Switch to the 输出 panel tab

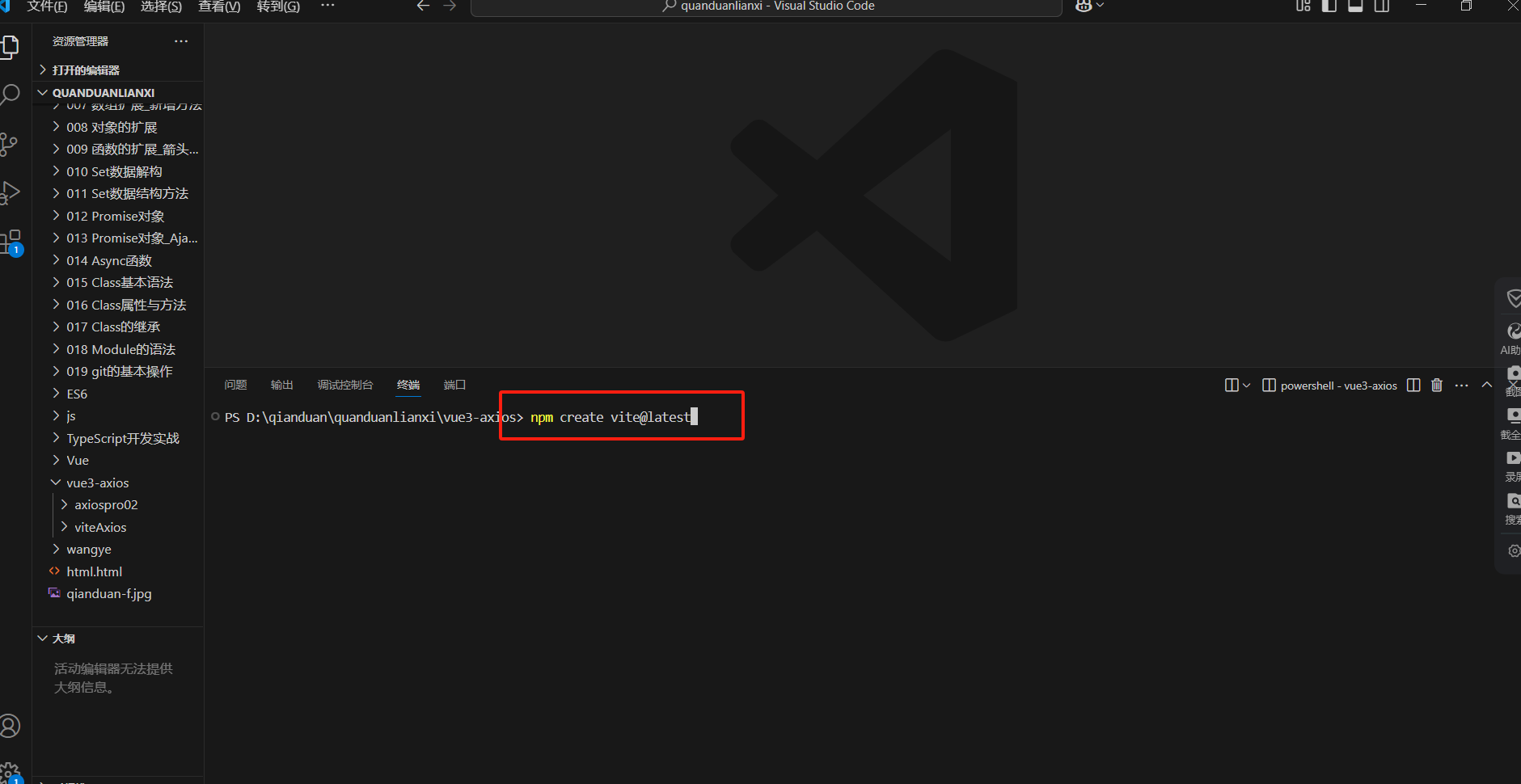[281, 385]
